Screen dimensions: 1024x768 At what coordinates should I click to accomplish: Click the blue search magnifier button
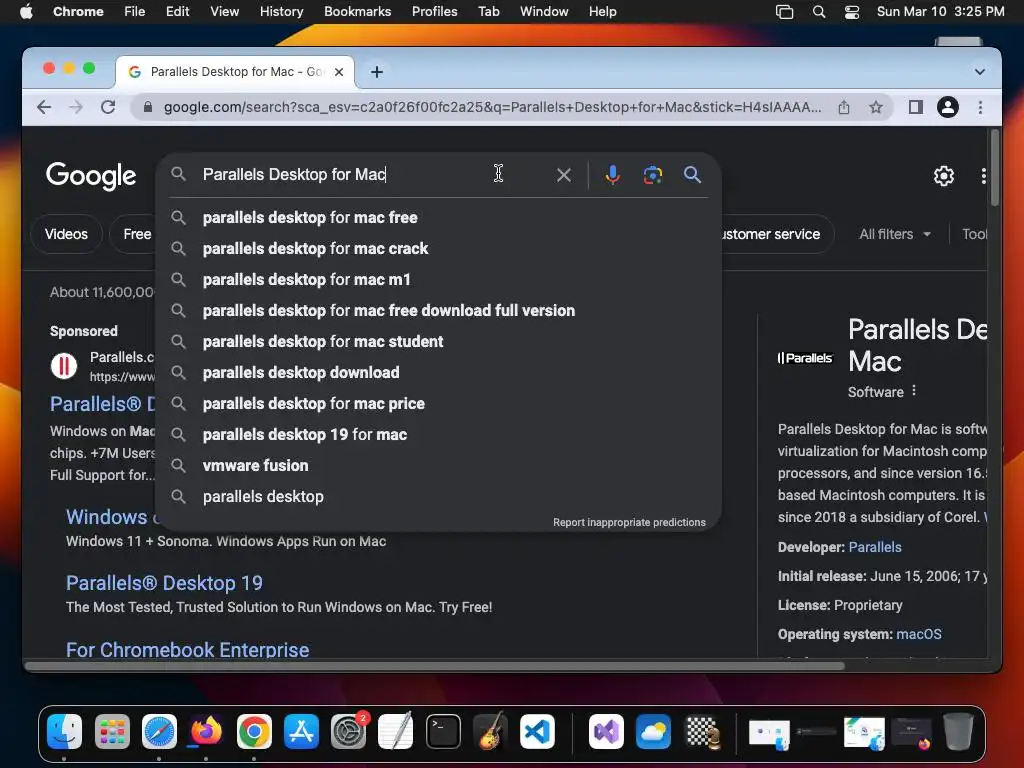(x=692, y=174)
